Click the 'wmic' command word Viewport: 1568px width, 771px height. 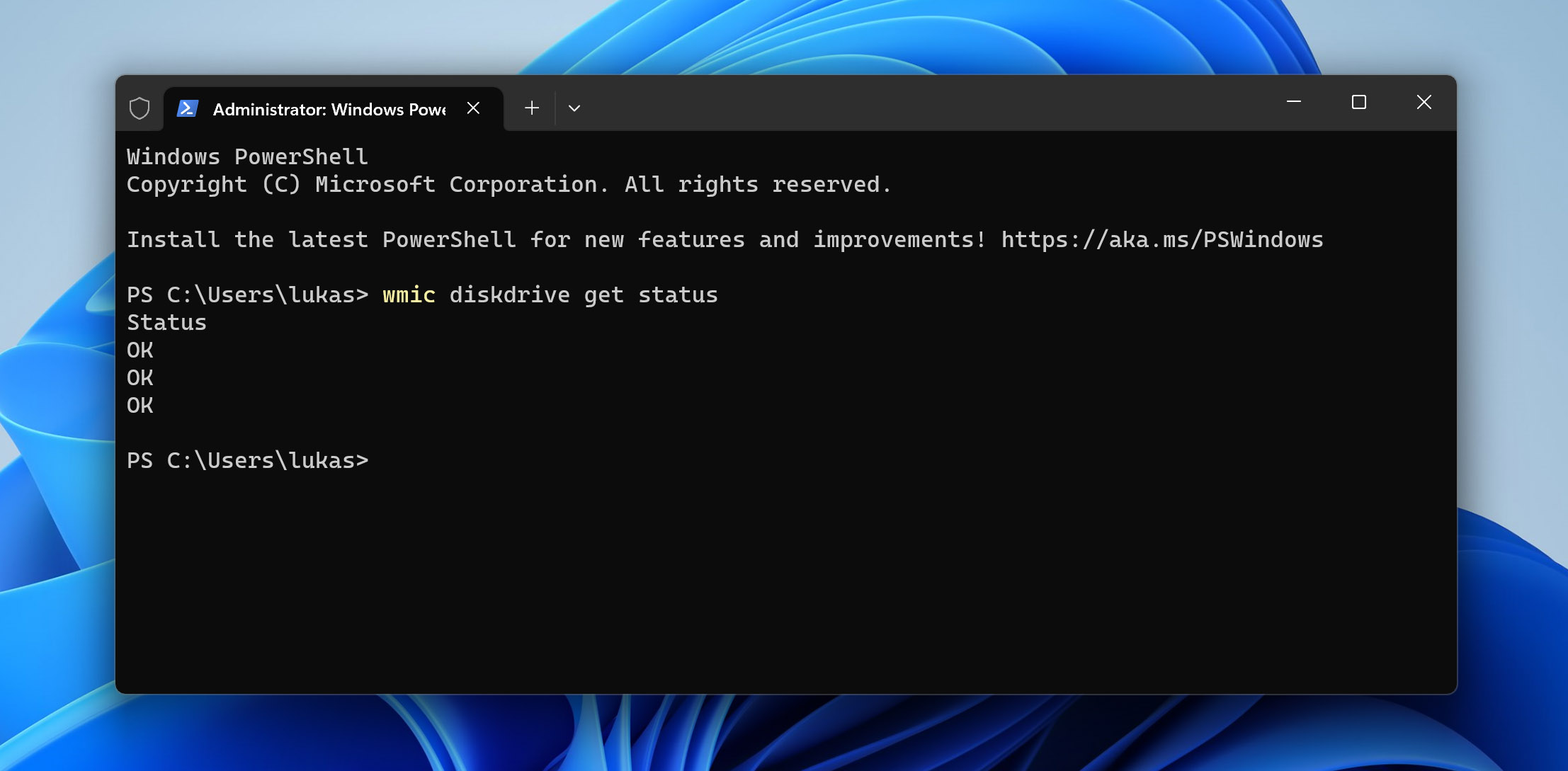(409, 295)
